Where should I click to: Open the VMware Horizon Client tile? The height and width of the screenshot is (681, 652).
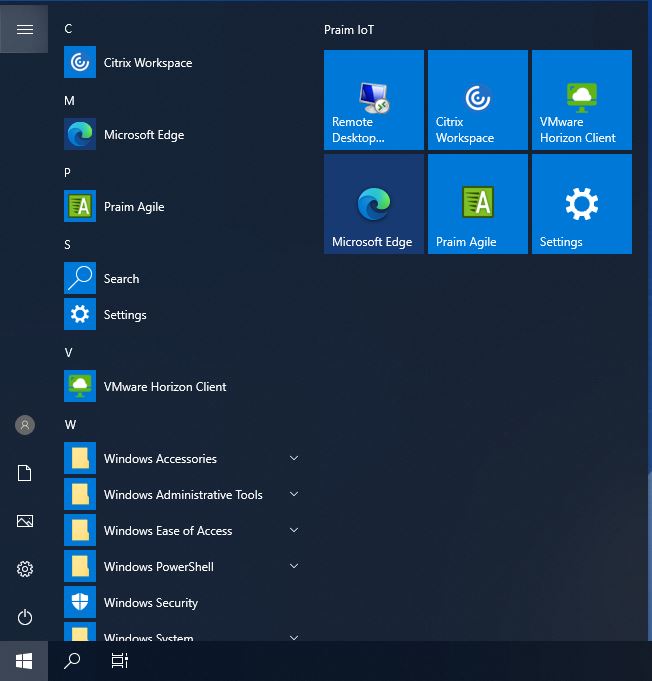coord(582,100)
